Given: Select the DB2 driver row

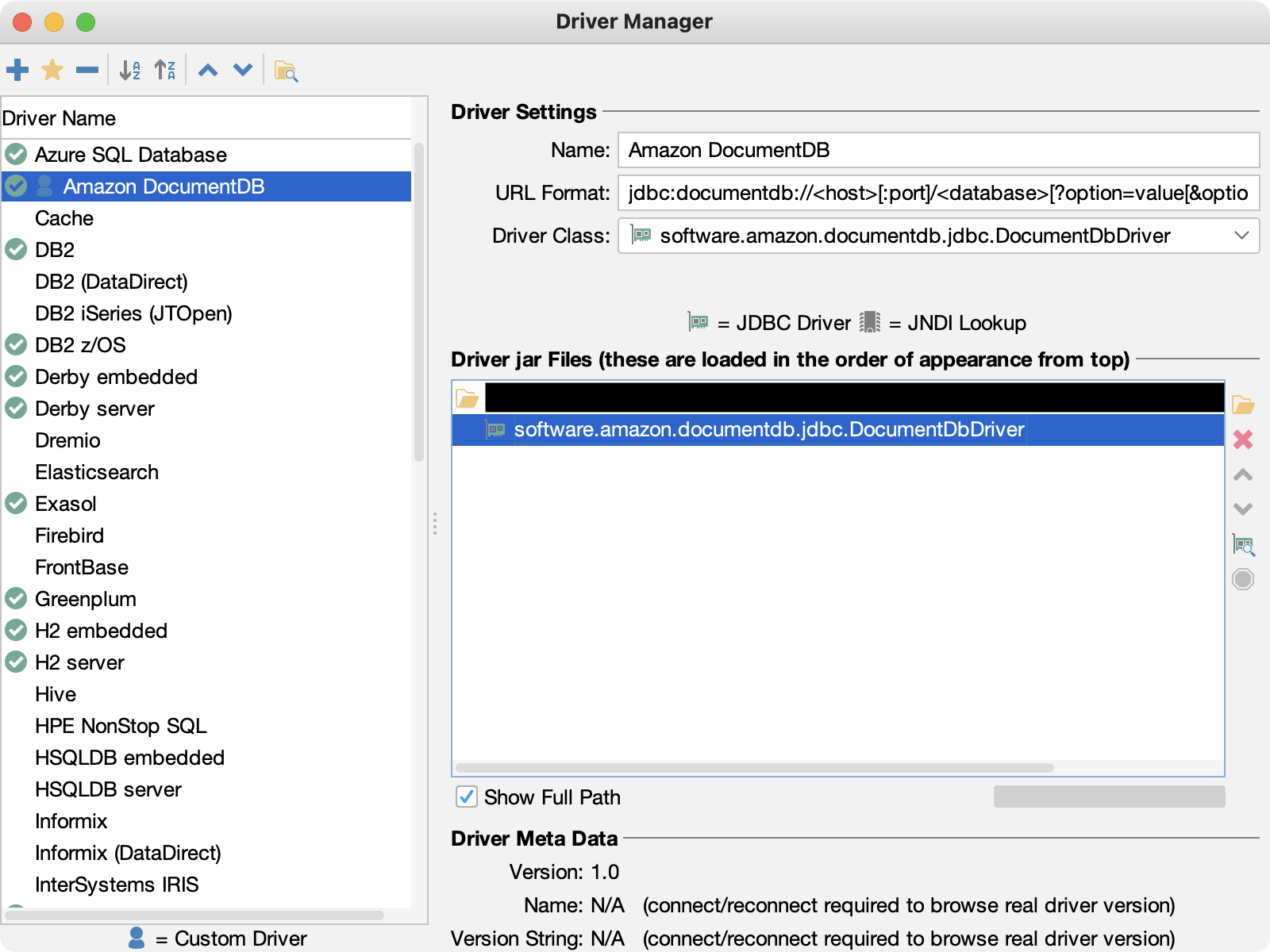Looking at the screenshot, I should tap(206, 250).
